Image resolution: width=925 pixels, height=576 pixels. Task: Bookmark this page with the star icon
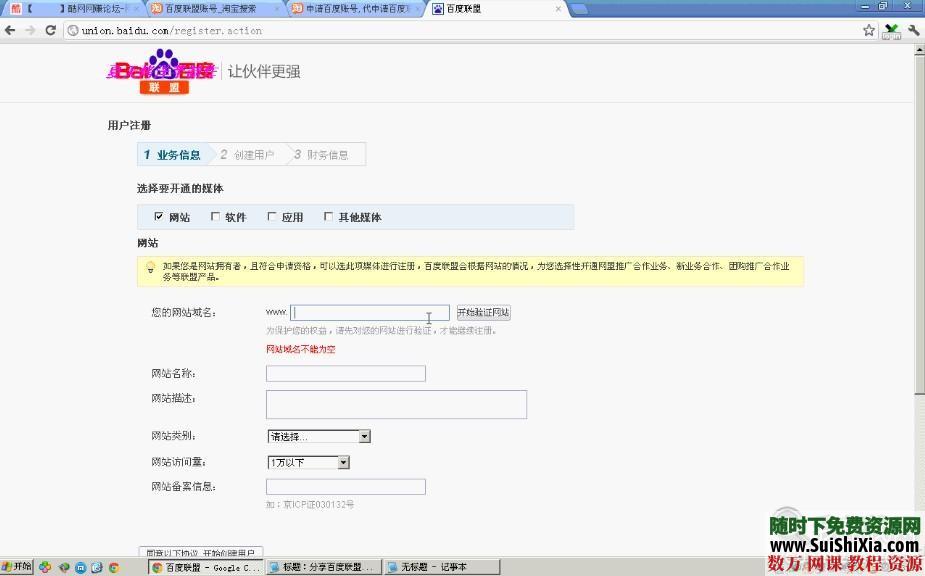click(871, 30)
